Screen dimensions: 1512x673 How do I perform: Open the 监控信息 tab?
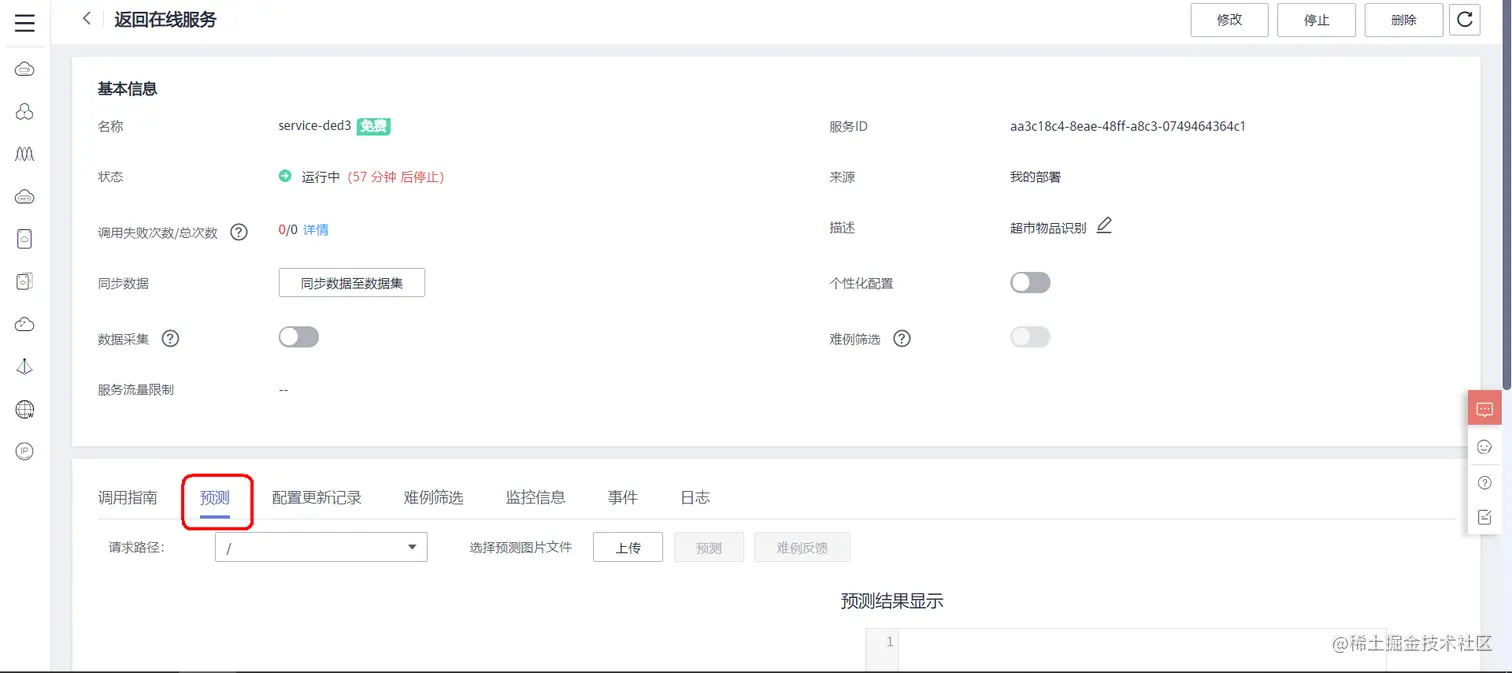coord(536,497)
